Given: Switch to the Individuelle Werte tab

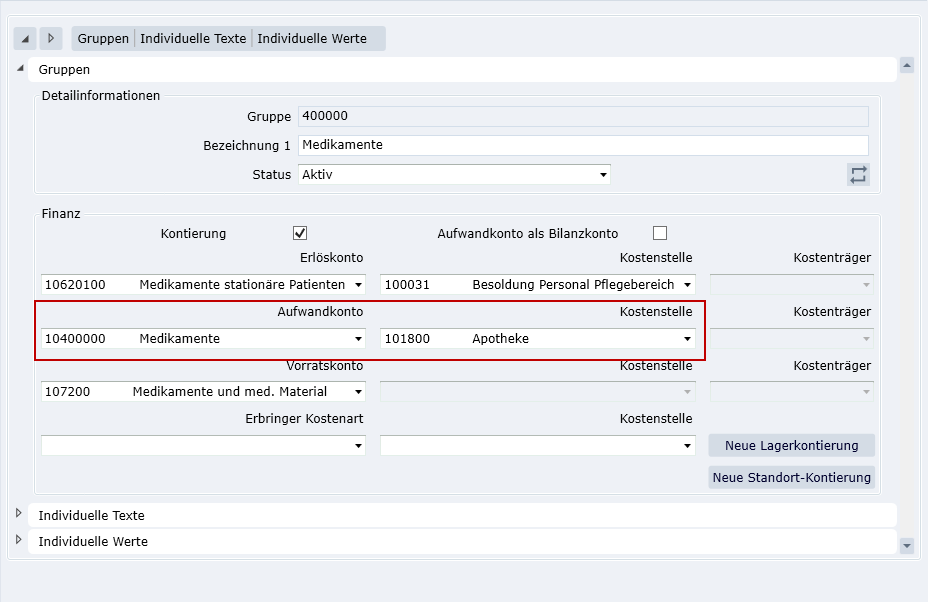Looking at the screenshot, I should click(312, 39).
